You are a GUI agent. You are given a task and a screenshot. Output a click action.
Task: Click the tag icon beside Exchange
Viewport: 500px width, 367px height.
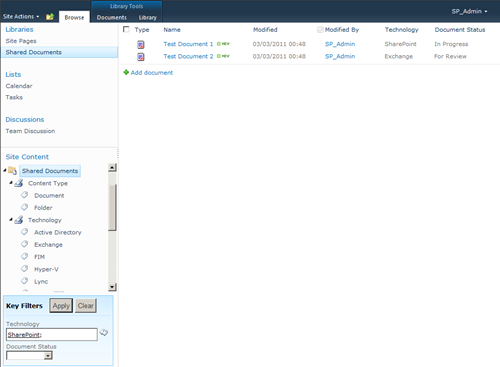click(x=25, y=244)
